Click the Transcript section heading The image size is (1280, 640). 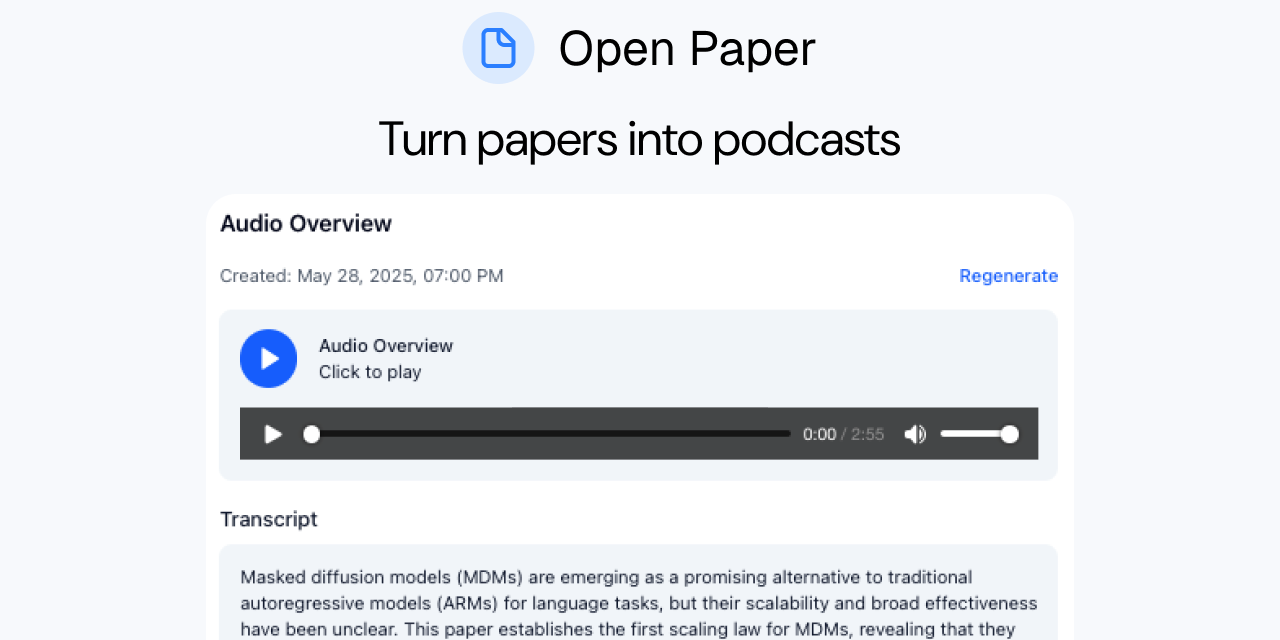tap(269, 519)
